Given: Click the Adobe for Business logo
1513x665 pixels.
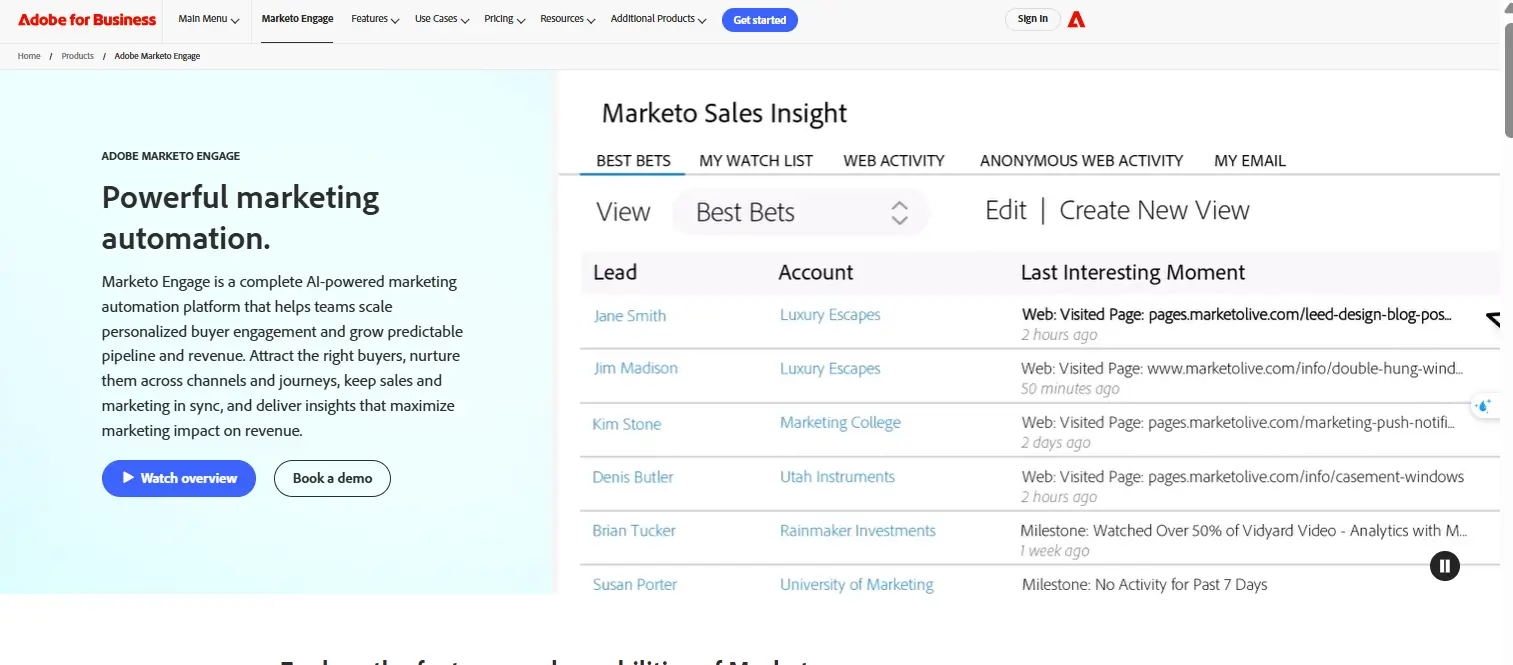Looking at the screenshot, I should (87, 19).
